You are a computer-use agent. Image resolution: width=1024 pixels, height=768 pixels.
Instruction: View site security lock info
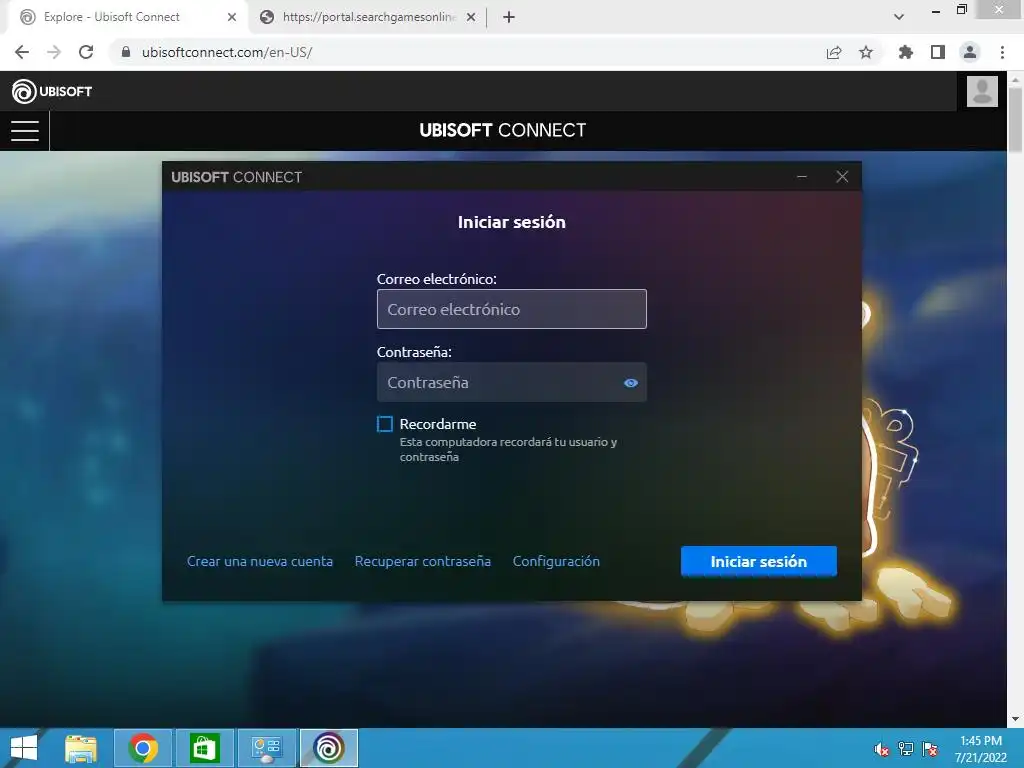point(126,52)
